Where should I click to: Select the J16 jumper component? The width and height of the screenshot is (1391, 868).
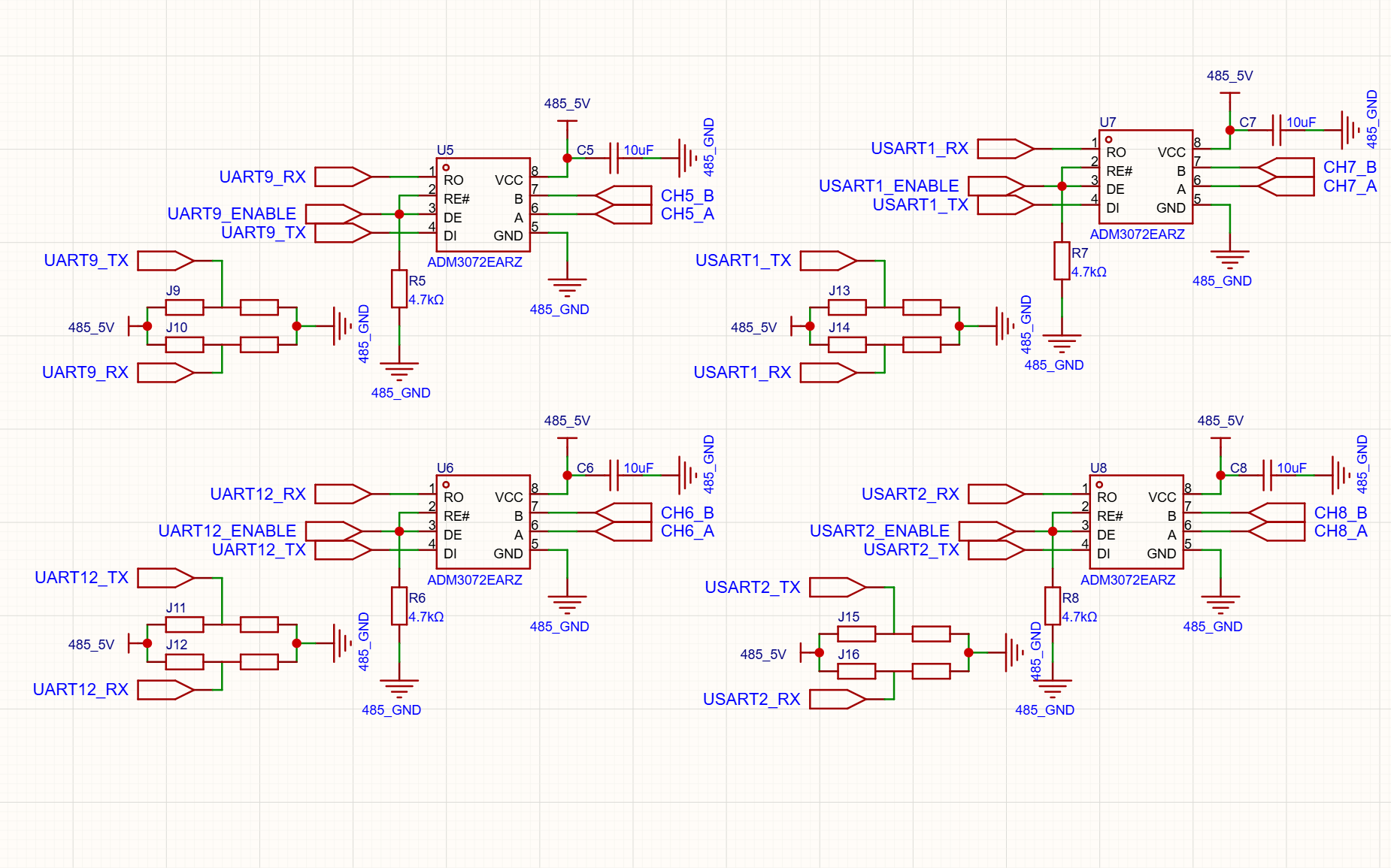[x=856, y=670]
